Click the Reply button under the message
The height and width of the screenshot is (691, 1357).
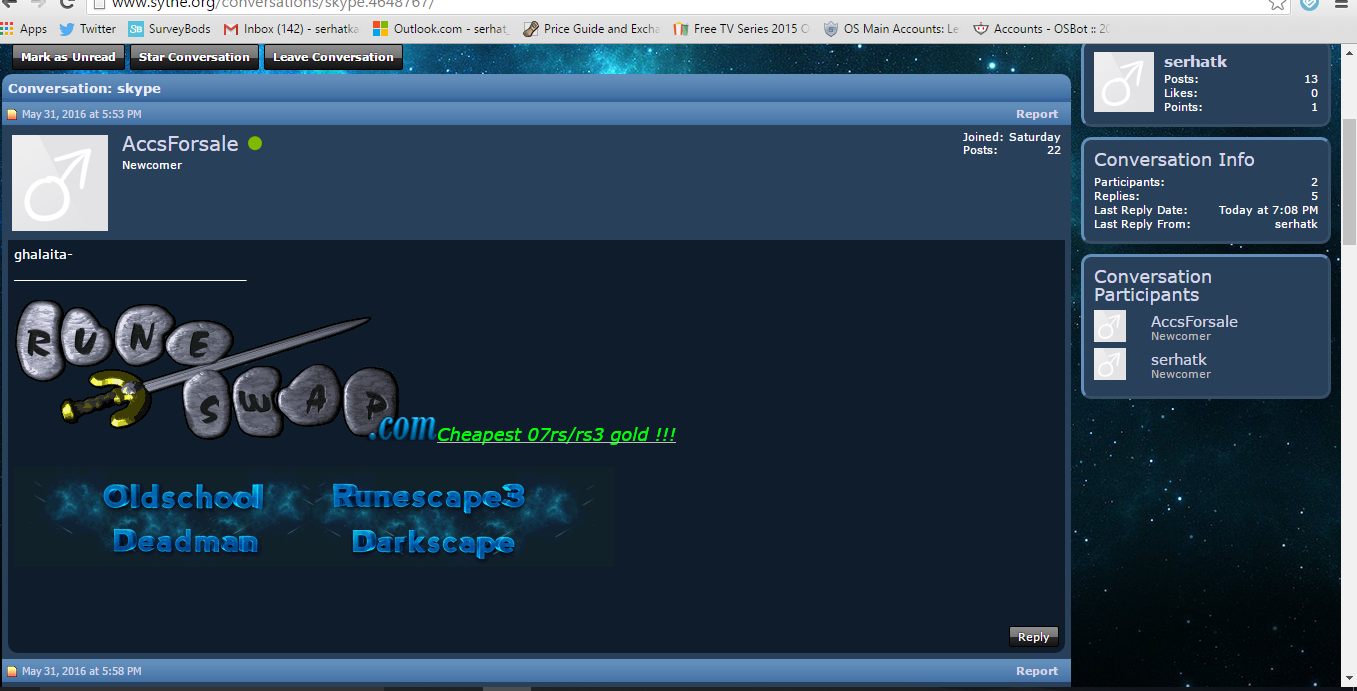pos(1033,637)
